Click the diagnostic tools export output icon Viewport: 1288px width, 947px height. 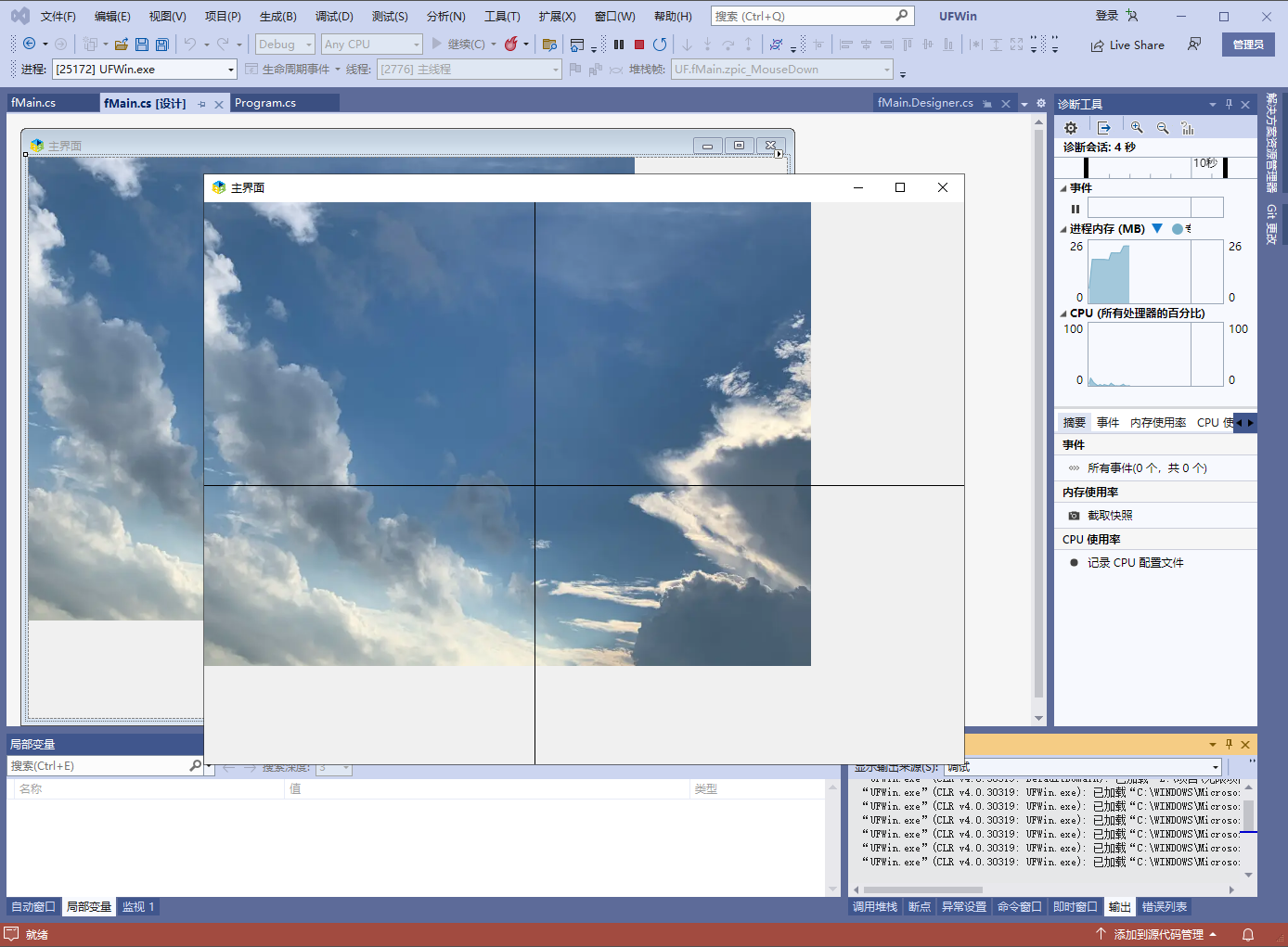1104,128
